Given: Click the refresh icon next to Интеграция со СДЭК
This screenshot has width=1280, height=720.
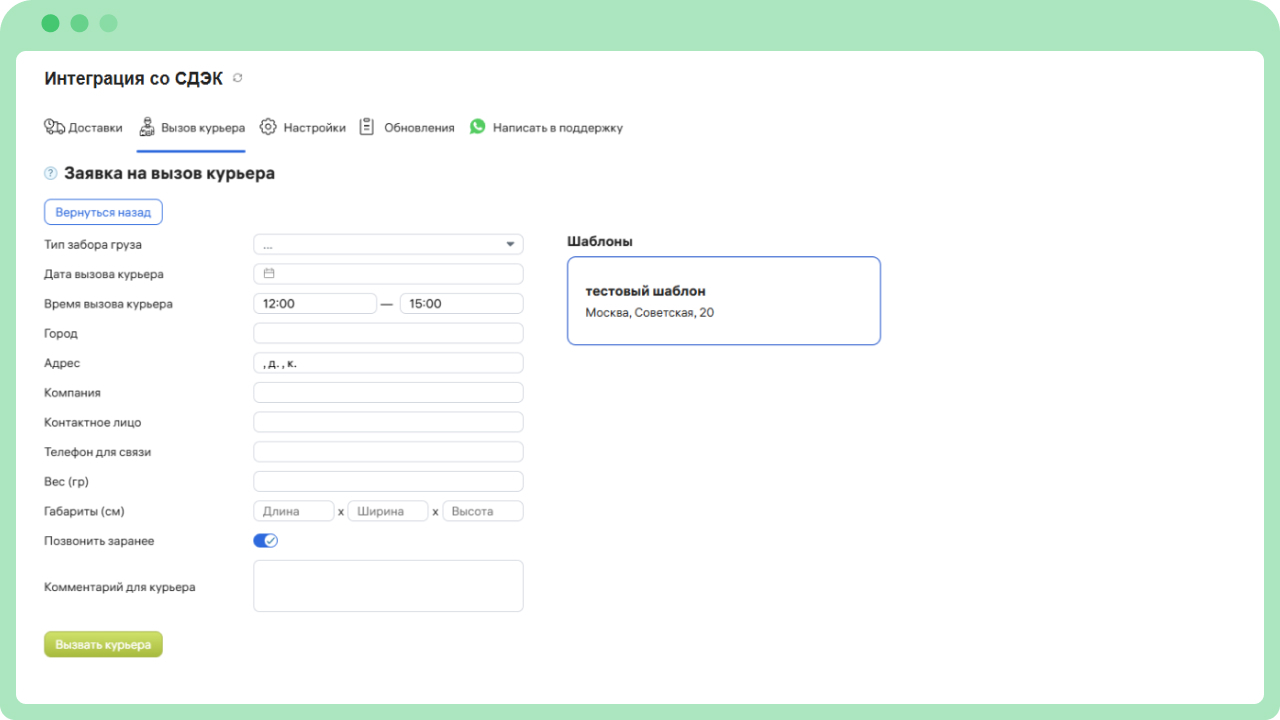Looking at the screenshot, I should pyautogui.click(x=237, y=78).
